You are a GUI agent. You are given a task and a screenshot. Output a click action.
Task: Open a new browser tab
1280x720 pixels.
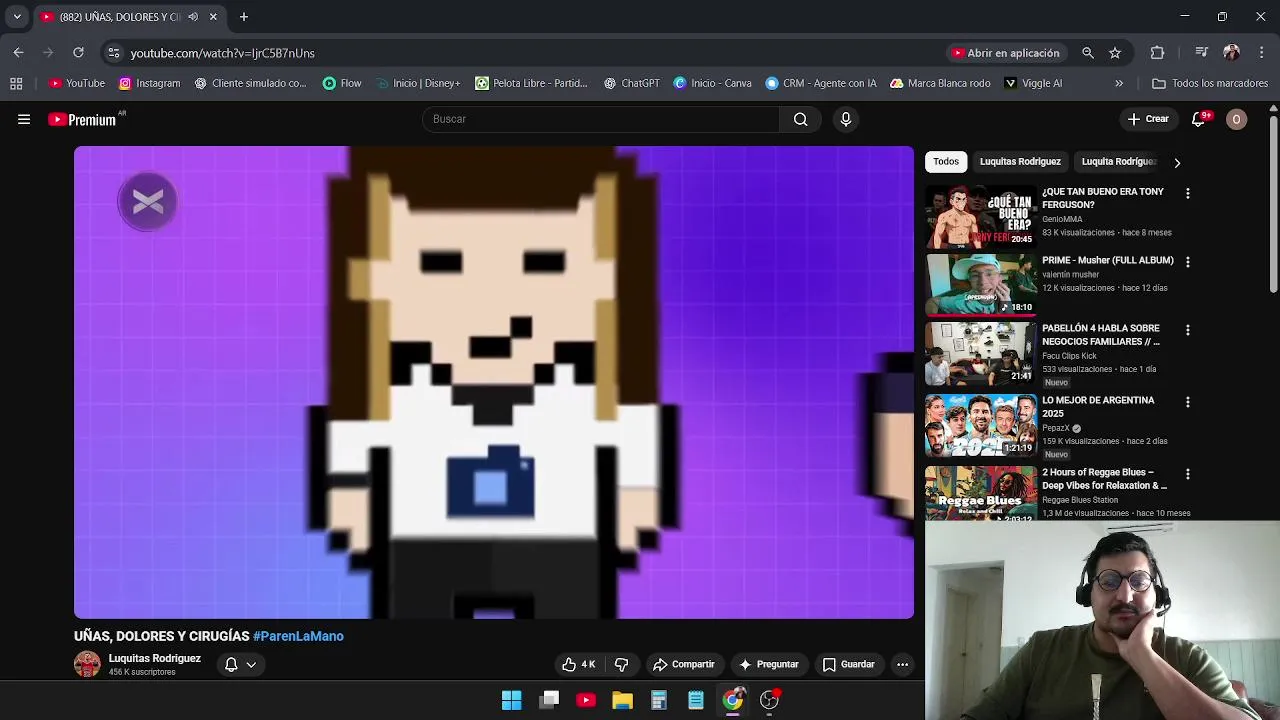pos(243,17)
